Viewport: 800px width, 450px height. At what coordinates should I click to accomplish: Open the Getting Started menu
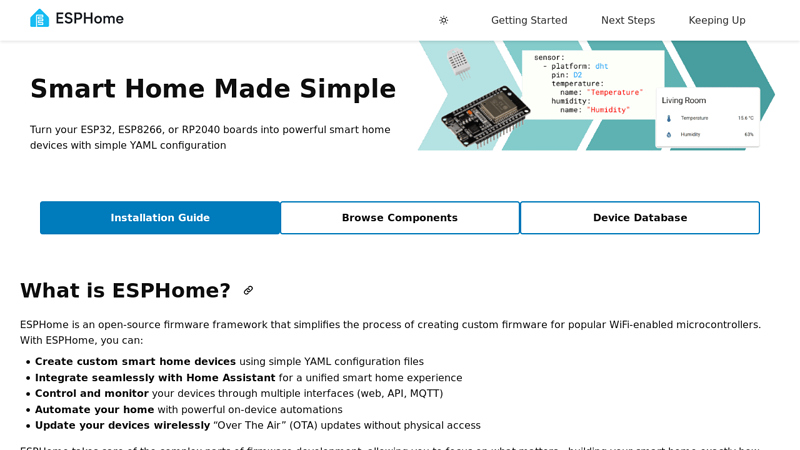click(529, 20)
